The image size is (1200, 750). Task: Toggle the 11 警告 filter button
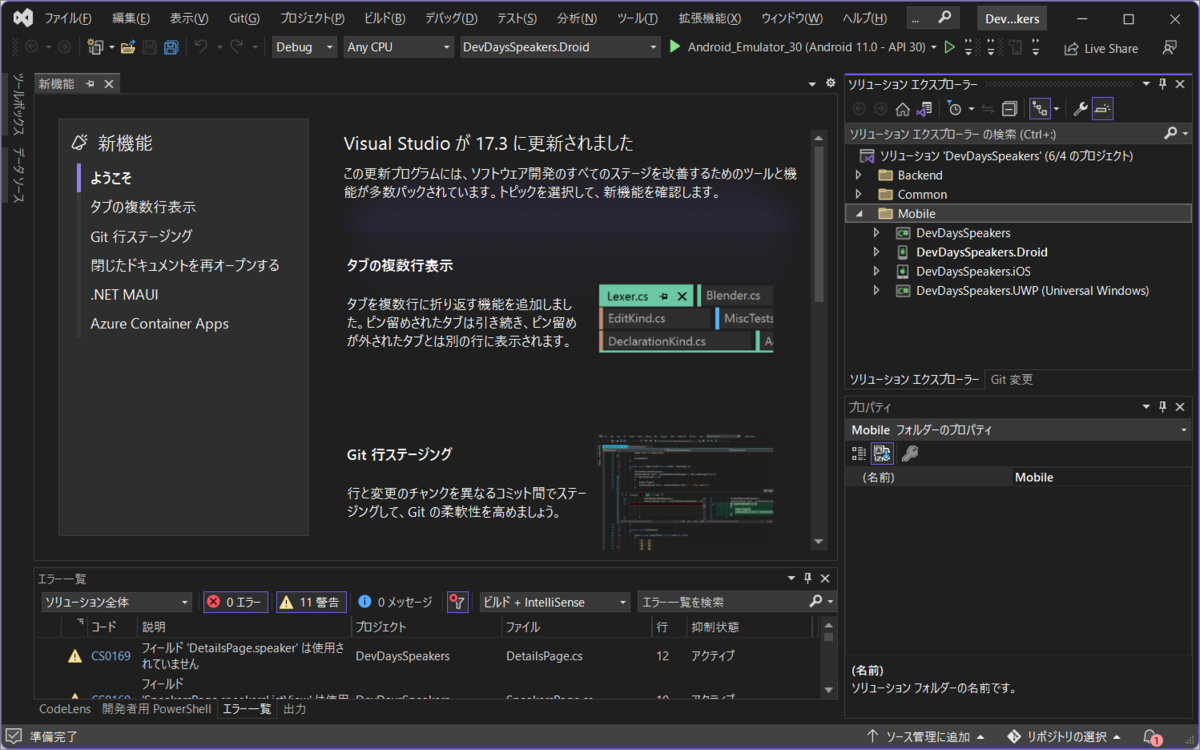311,602
